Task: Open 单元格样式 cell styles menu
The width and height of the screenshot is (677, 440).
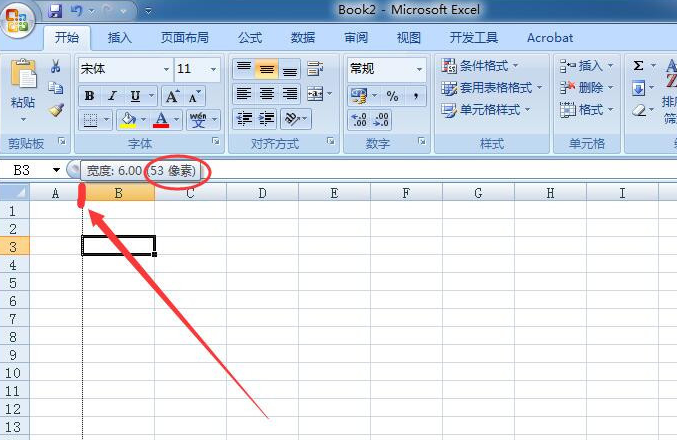Action: [x=485, y=110]
